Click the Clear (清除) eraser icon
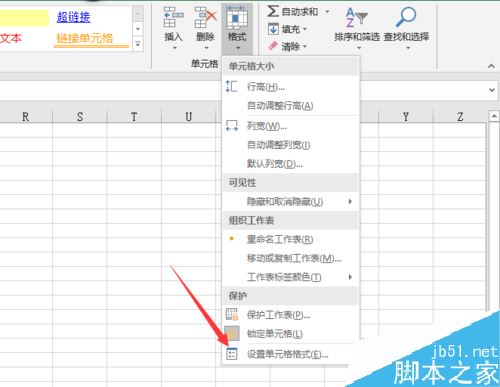Viewport: 500px width, 387px height. (273, 46)
